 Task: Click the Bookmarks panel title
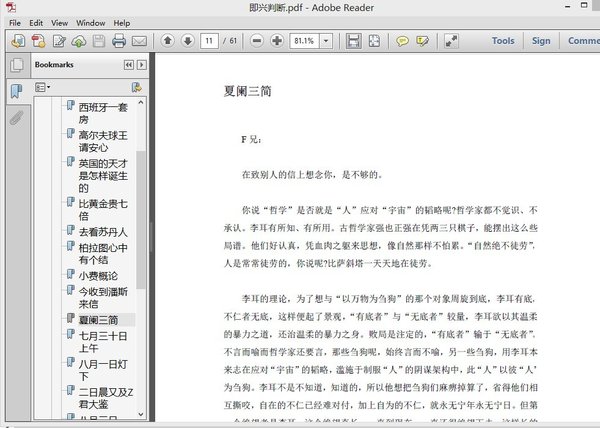pos(54,65)
